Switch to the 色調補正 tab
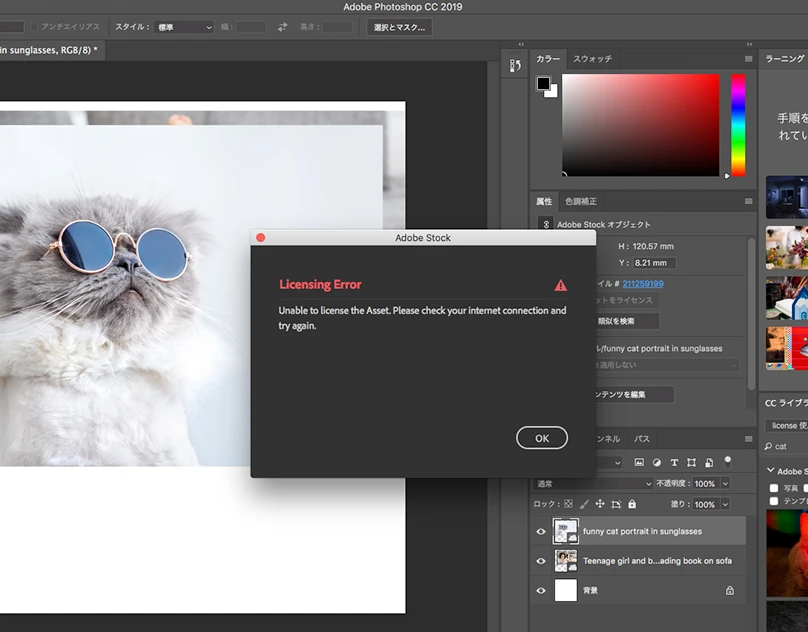 point(581,201)
